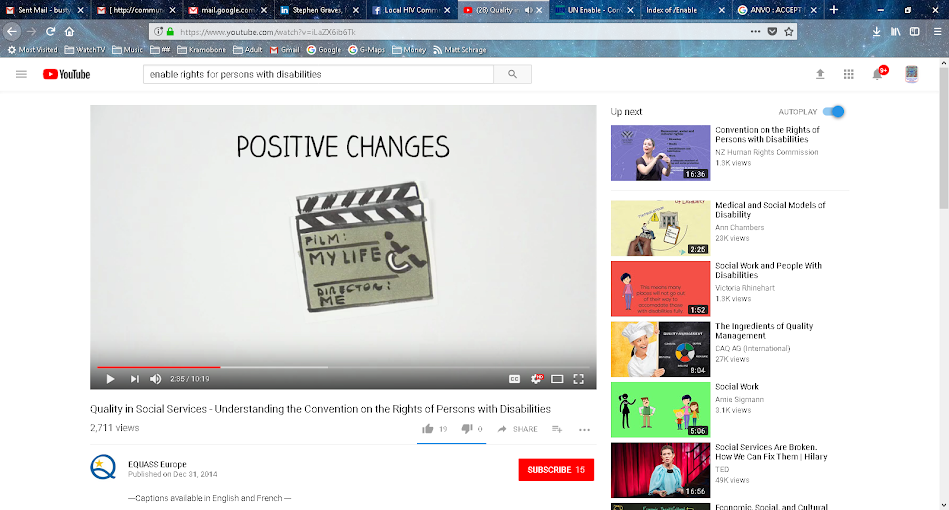
Task: Dislike the video thumbs down
Action: point(467,429)
